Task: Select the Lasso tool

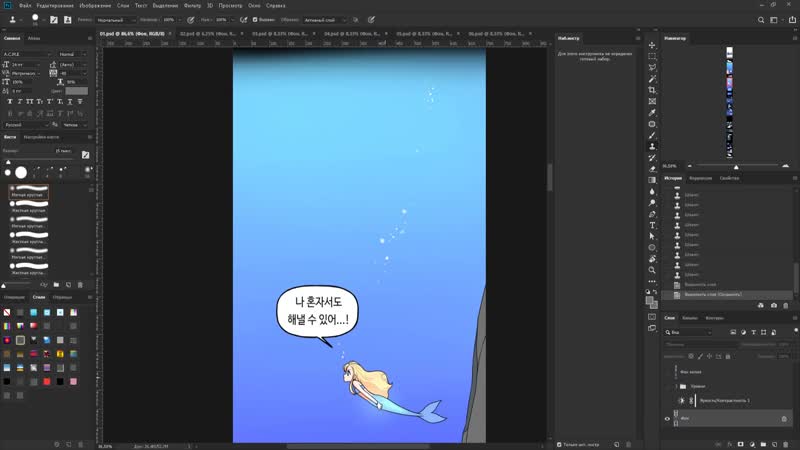Action: [x=652, y=67]
